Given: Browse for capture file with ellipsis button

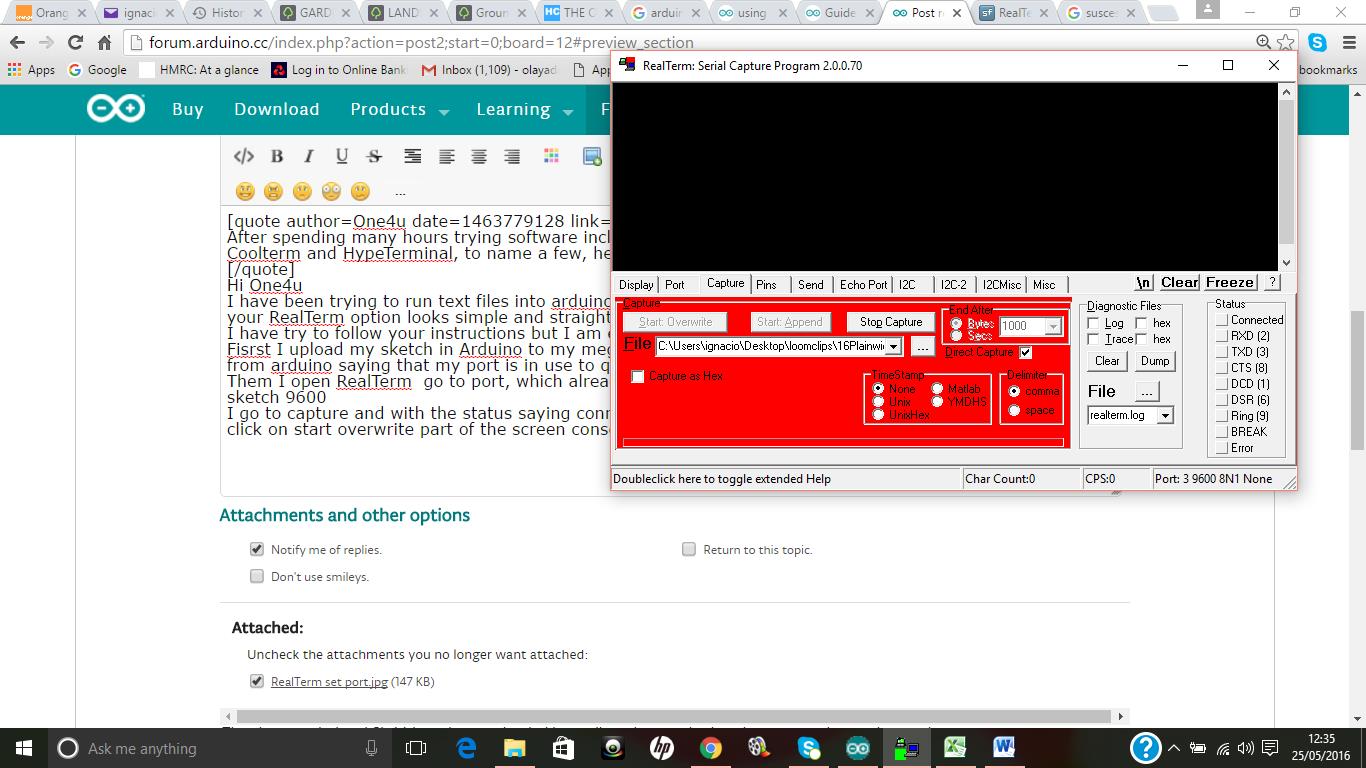Looking at the screenshot, I should pyautogui.click(x=922, y=347).
